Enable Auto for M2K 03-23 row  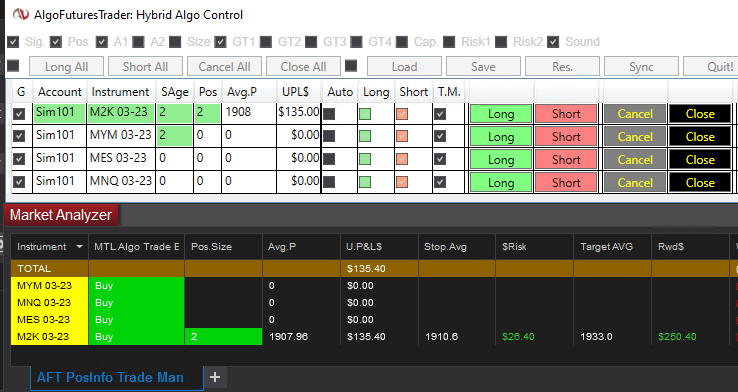[x=329, y=114]
